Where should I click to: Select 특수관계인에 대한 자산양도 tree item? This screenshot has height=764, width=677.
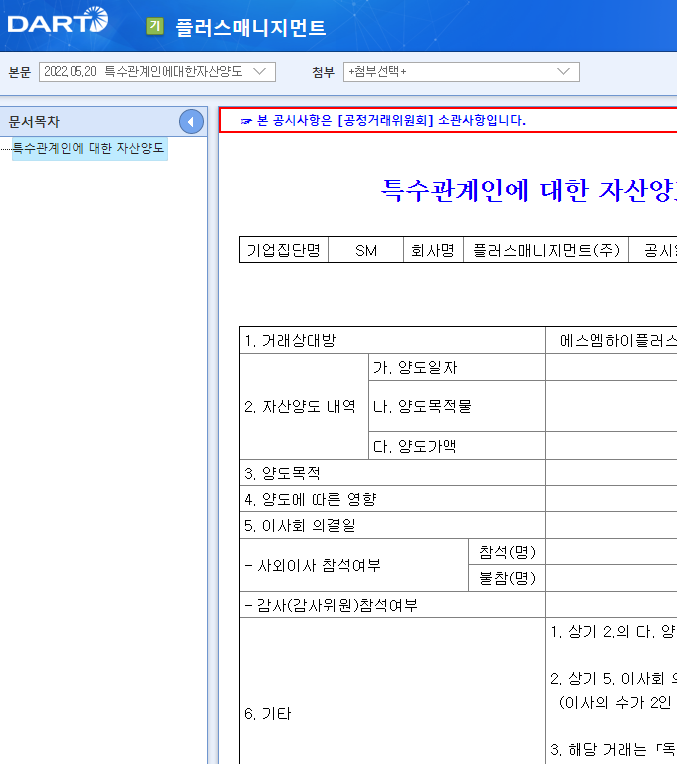click(89, 148)
